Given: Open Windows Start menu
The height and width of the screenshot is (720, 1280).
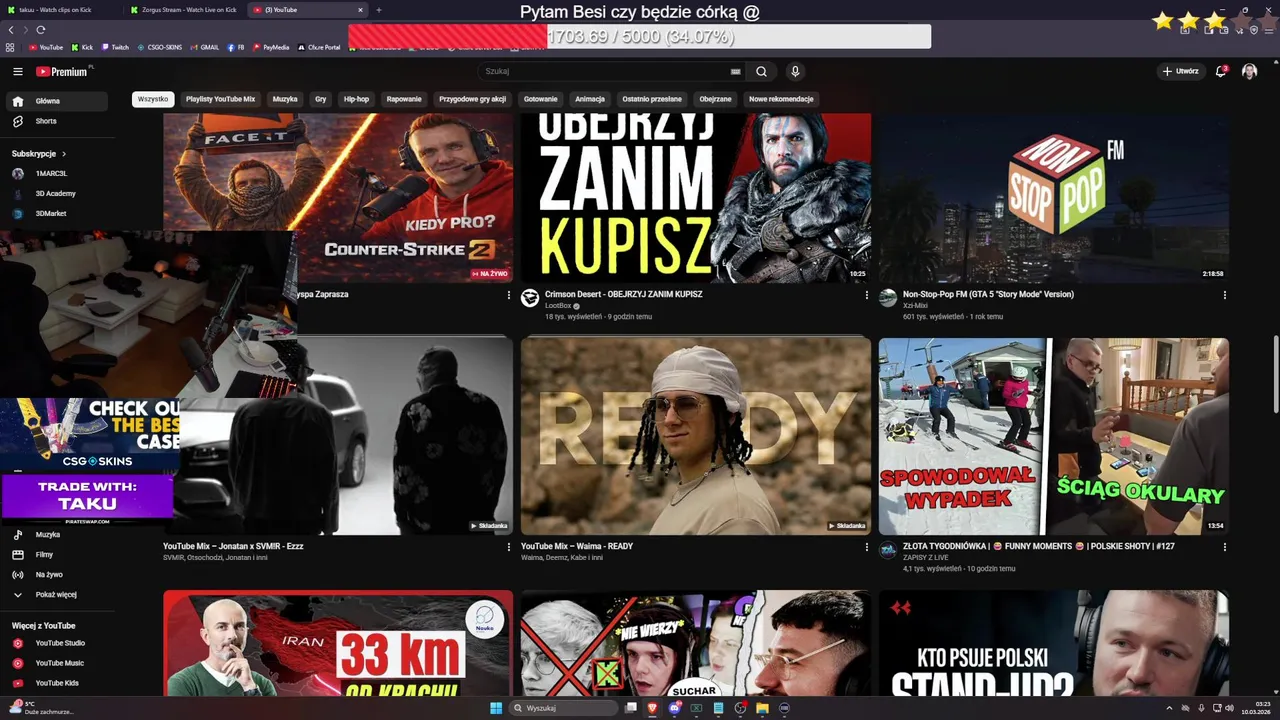Looking at the screenshot, I should (497, 708).
